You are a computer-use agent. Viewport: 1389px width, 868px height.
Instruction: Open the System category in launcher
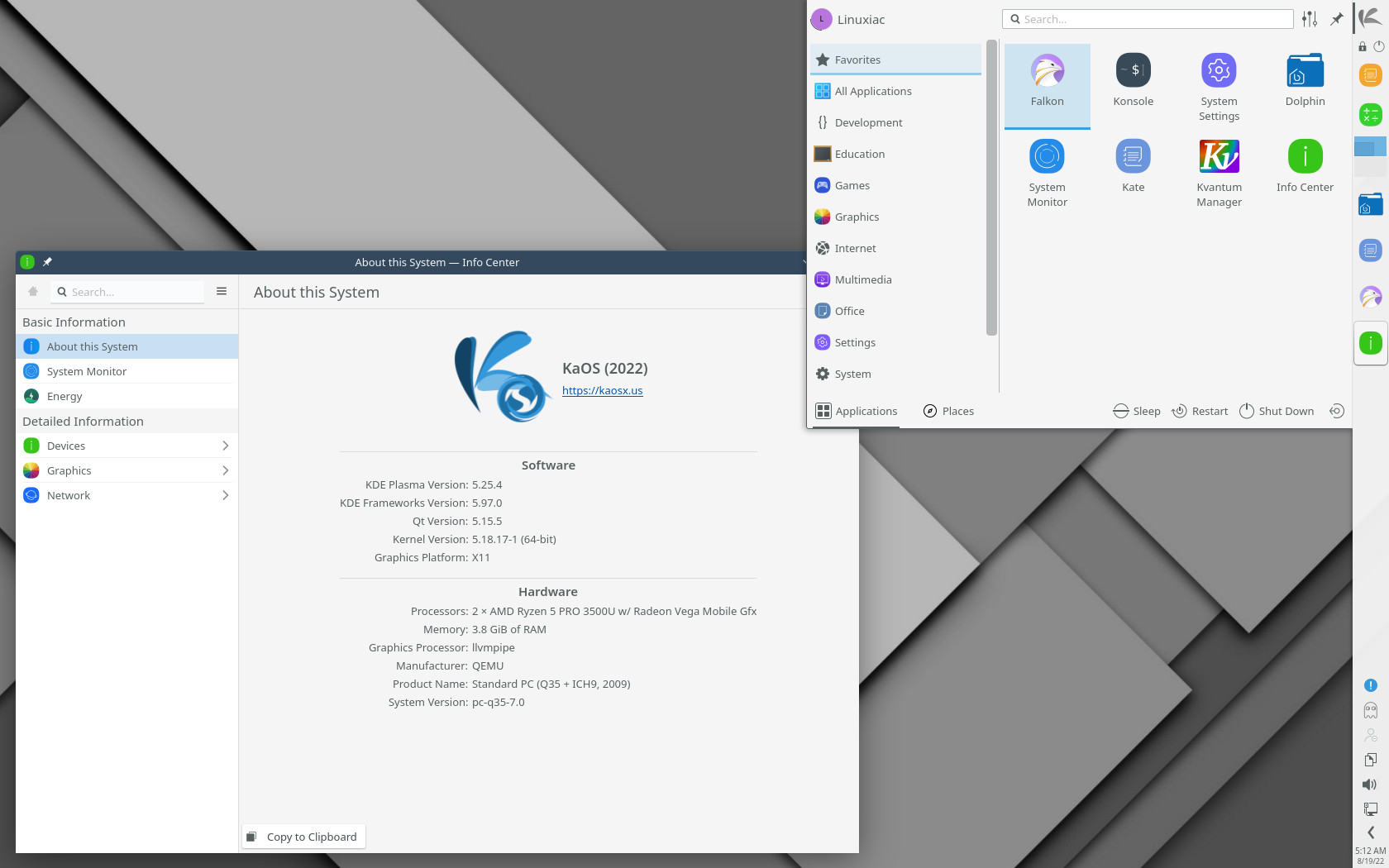pos(895,374)
